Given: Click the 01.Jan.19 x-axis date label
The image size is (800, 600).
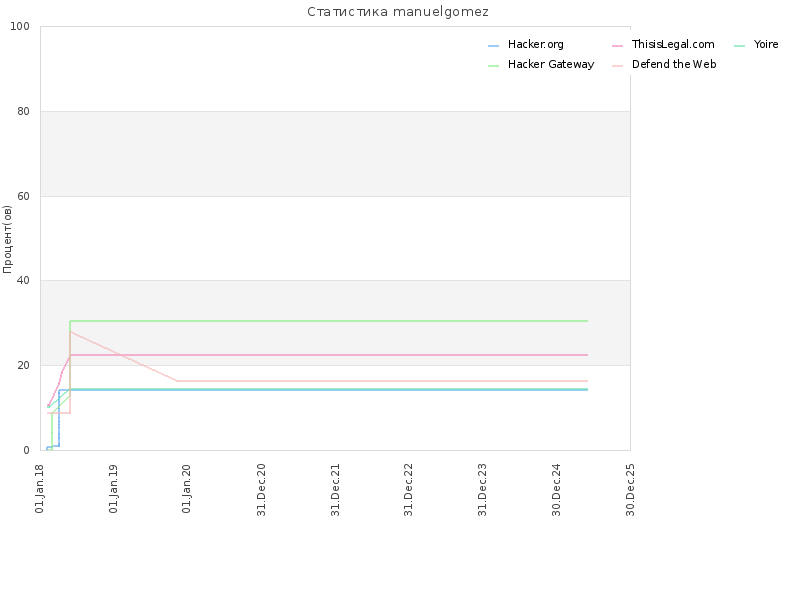Looking at the screenshot, I should click(x=113, y=488).
